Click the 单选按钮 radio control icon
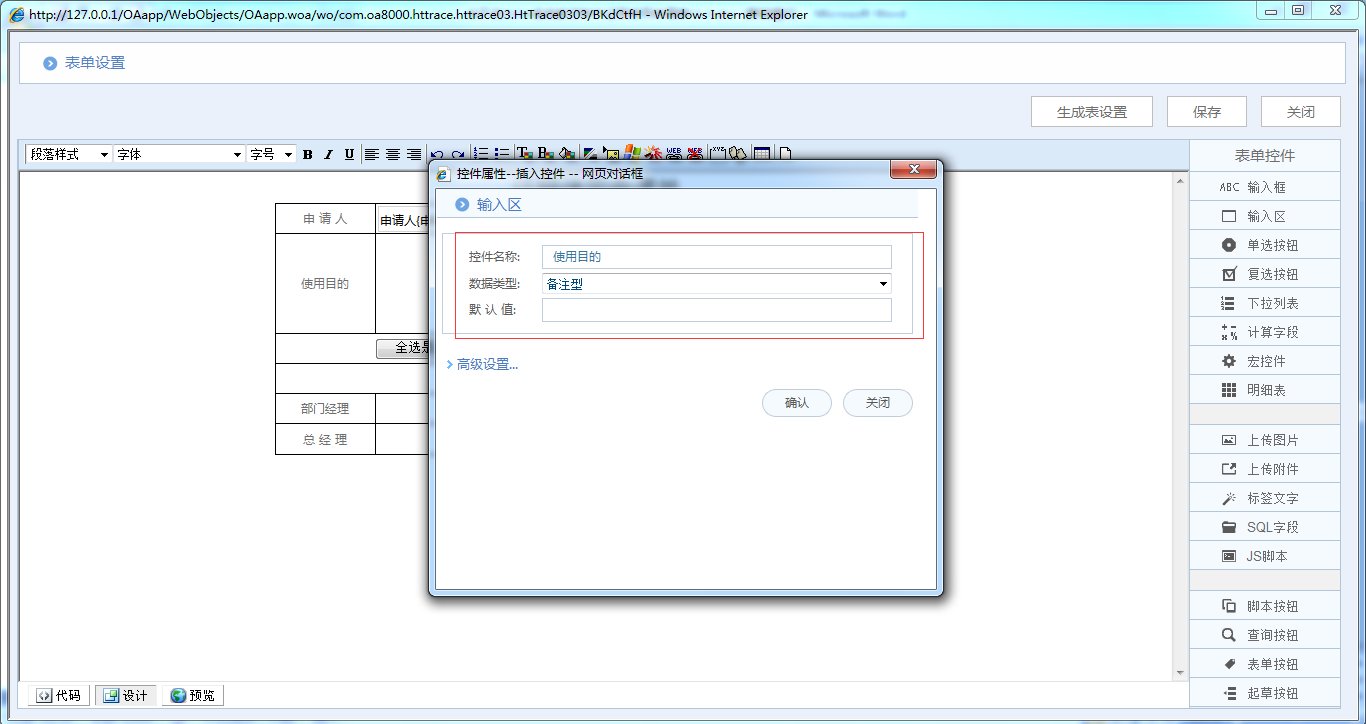The image size is (1366, 724). pyautogui.click(x=1229, y=245)
